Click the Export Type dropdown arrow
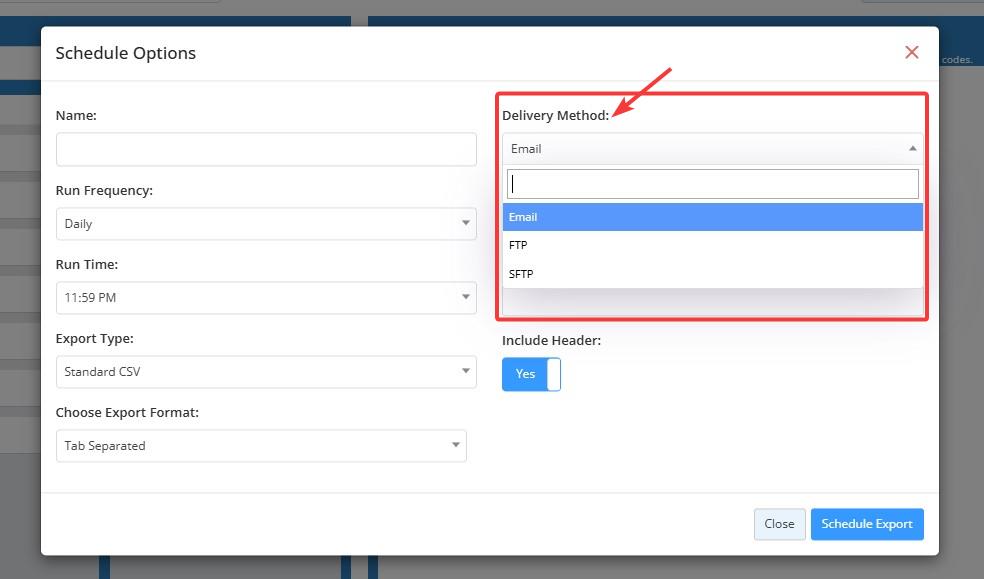The height and width of the screenshot is (579, 984). [x=466, y=371]
